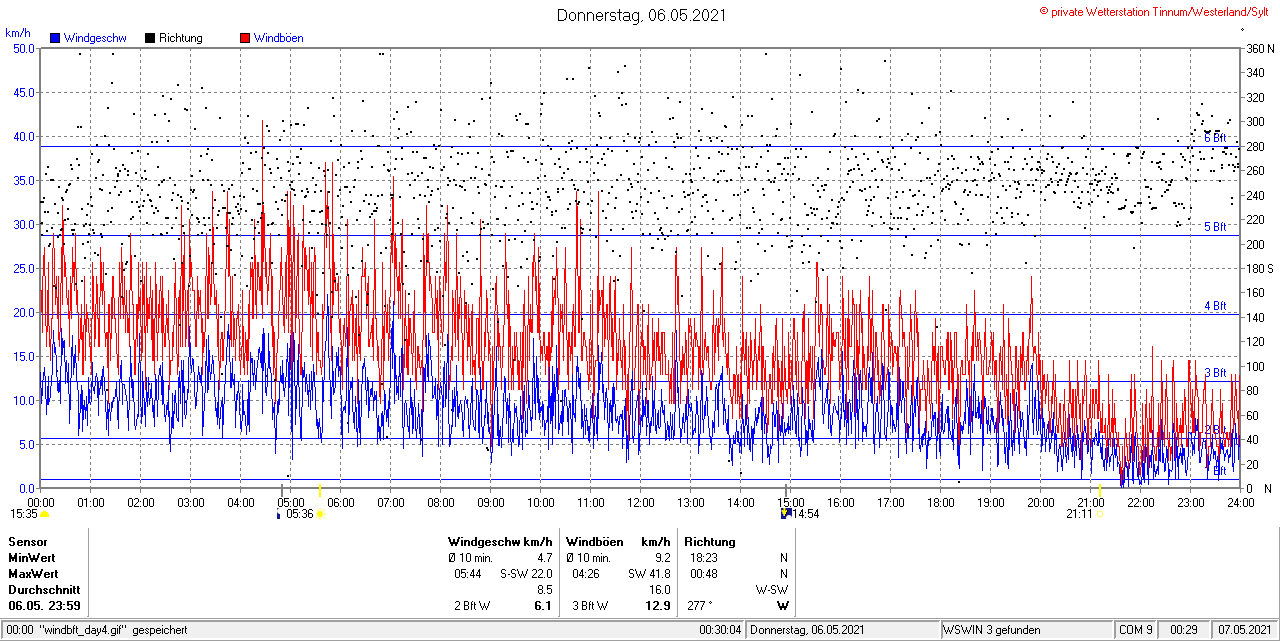Click the red Windböen legend swatch
The width and height of the screenshot is (1280, 641).
[245, 38]
